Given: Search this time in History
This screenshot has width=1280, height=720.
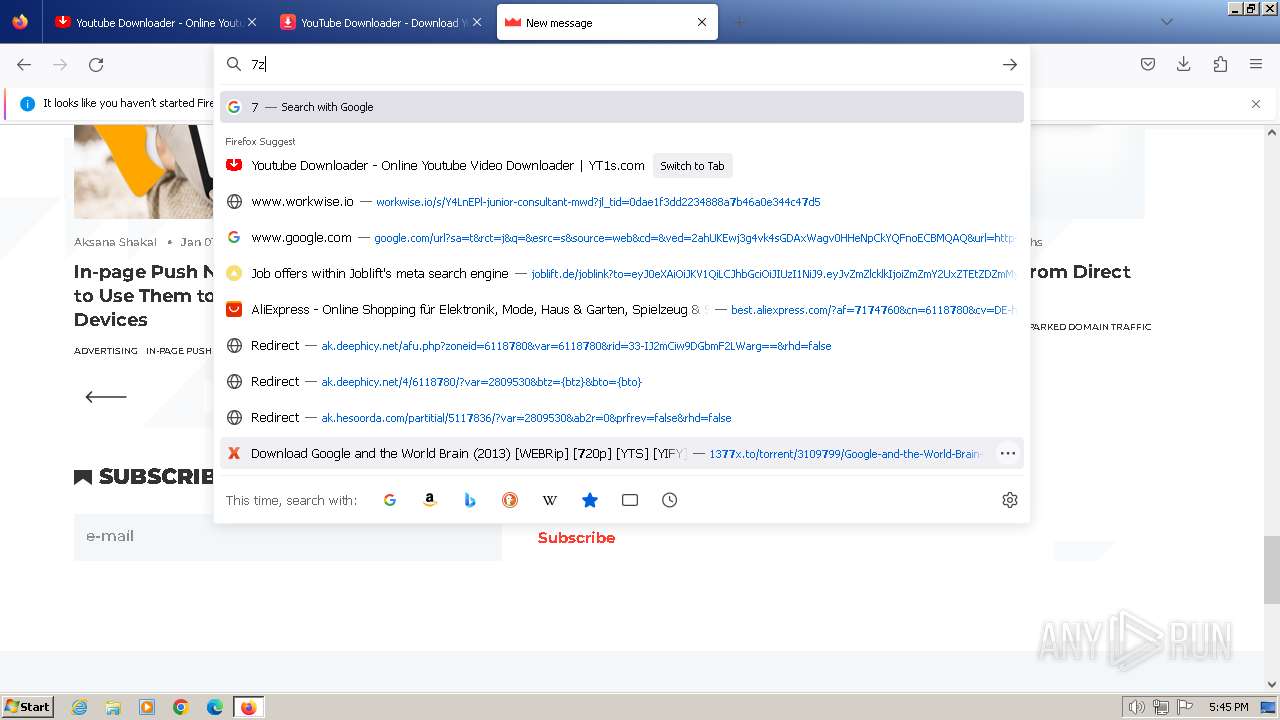Looking at the screenshot, I should click(x=670, y=500).
